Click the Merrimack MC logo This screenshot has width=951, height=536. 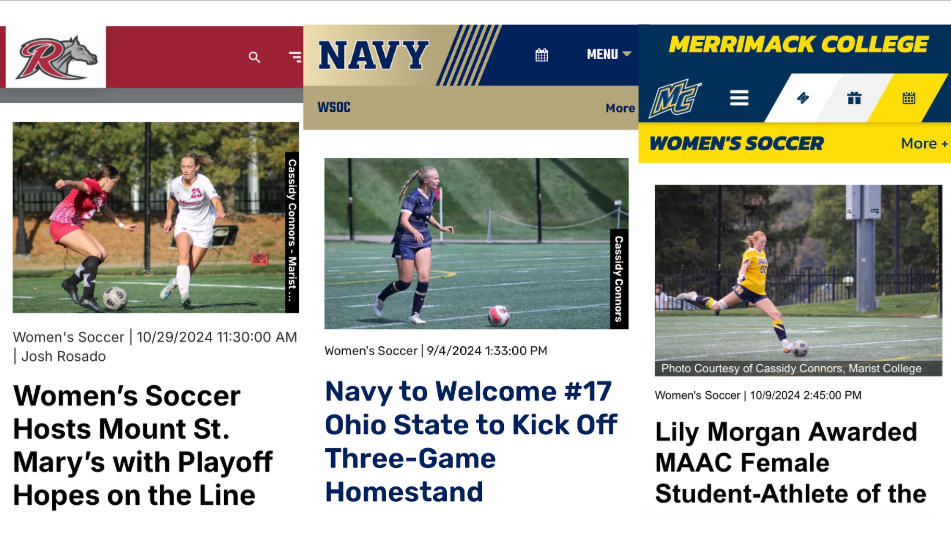pyautogui.click(x=675, y=98)
